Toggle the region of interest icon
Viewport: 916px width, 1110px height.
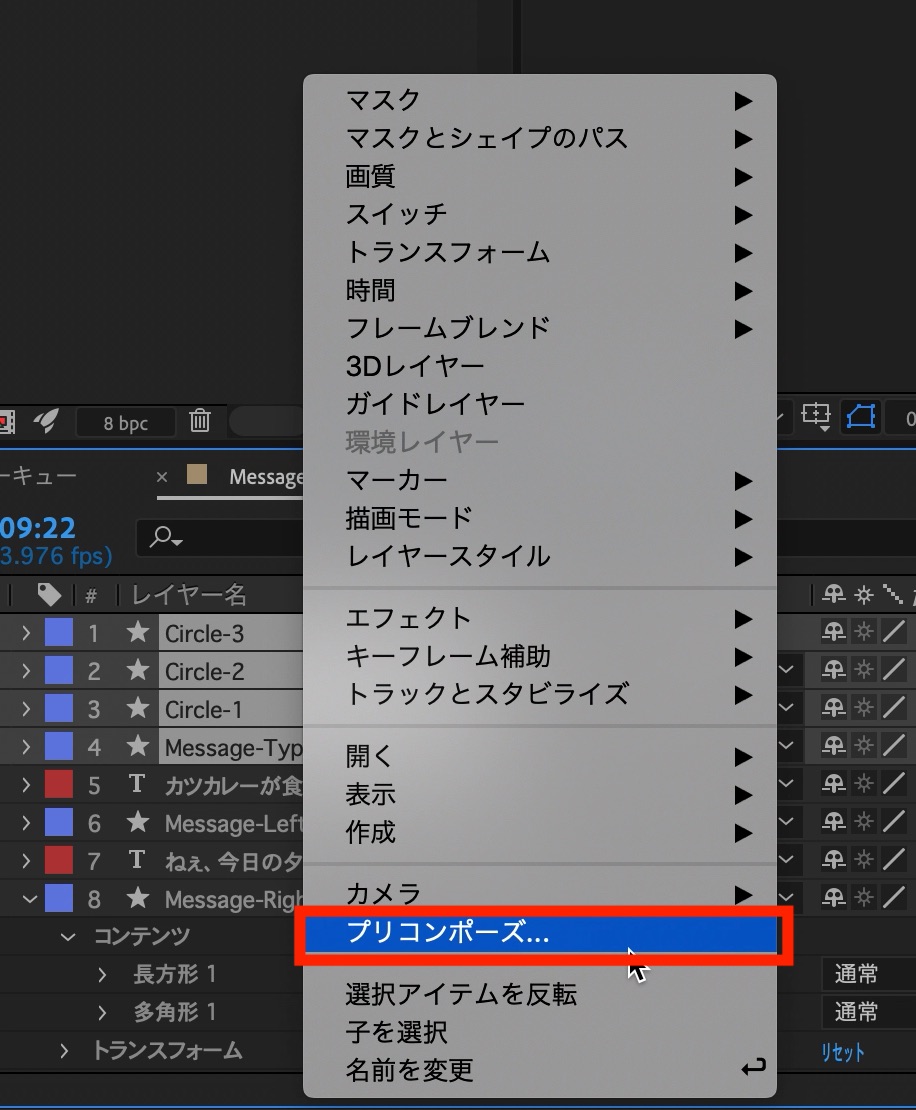pos(815,416)
